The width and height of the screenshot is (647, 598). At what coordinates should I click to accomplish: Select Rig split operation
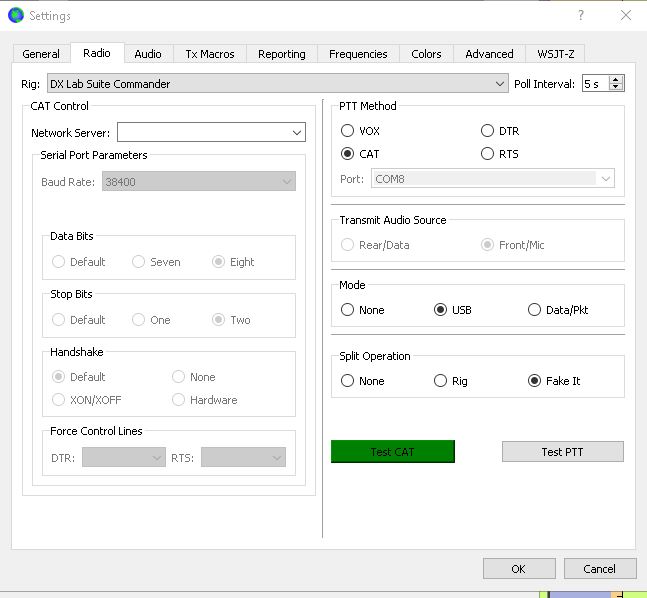click(441, 381)
